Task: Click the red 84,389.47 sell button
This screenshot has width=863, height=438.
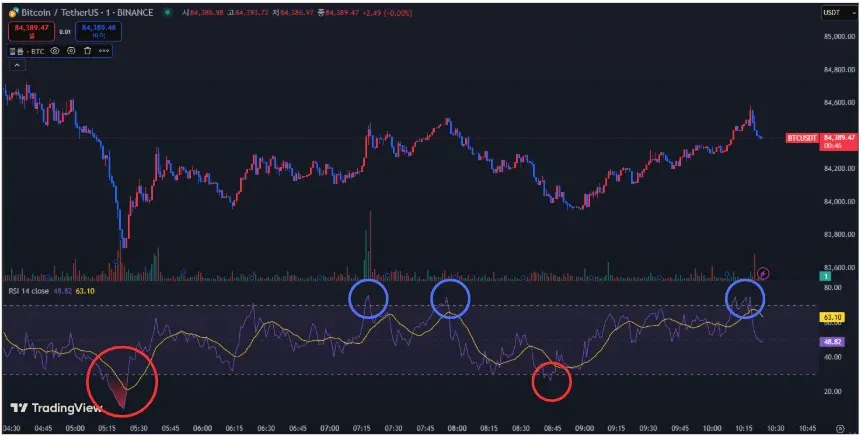Action: (31, 31)
